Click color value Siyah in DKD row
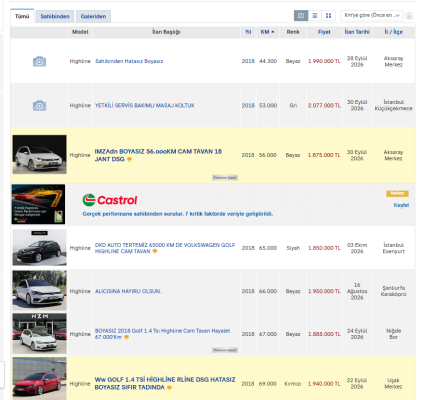 pyautogui.click(x=293, y=248)
